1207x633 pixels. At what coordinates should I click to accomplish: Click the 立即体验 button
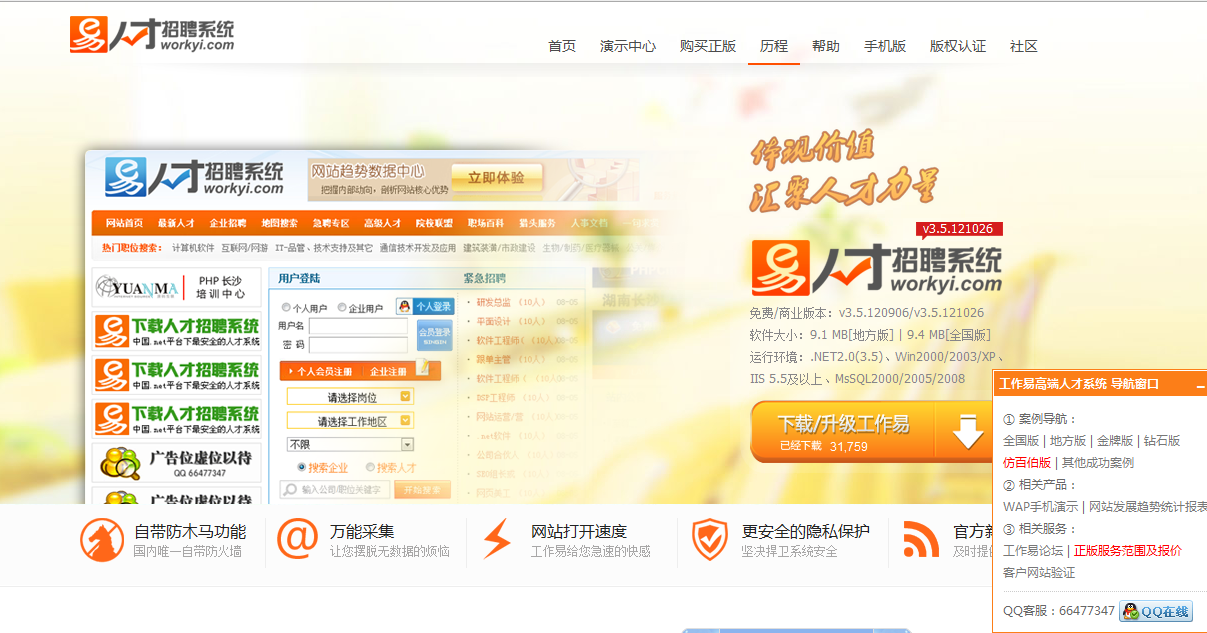click(496, 178)
